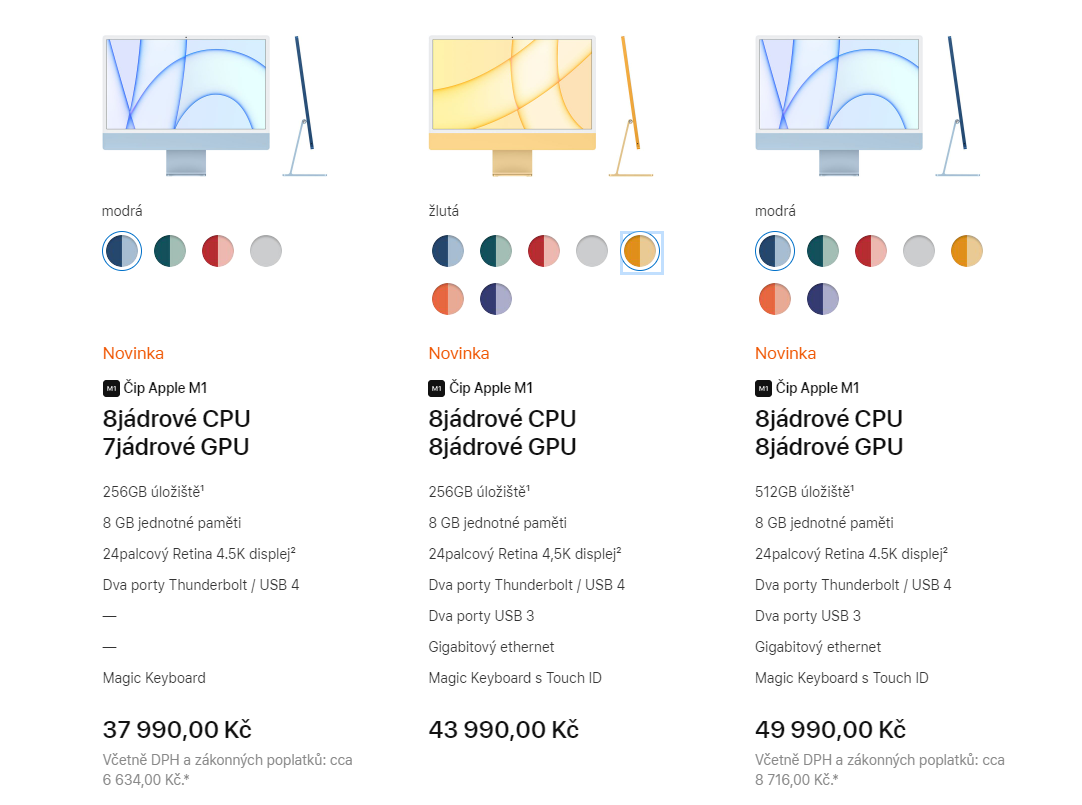
Task: Click the price 43 990,00 Kč
Action: (x=503, y=730)
